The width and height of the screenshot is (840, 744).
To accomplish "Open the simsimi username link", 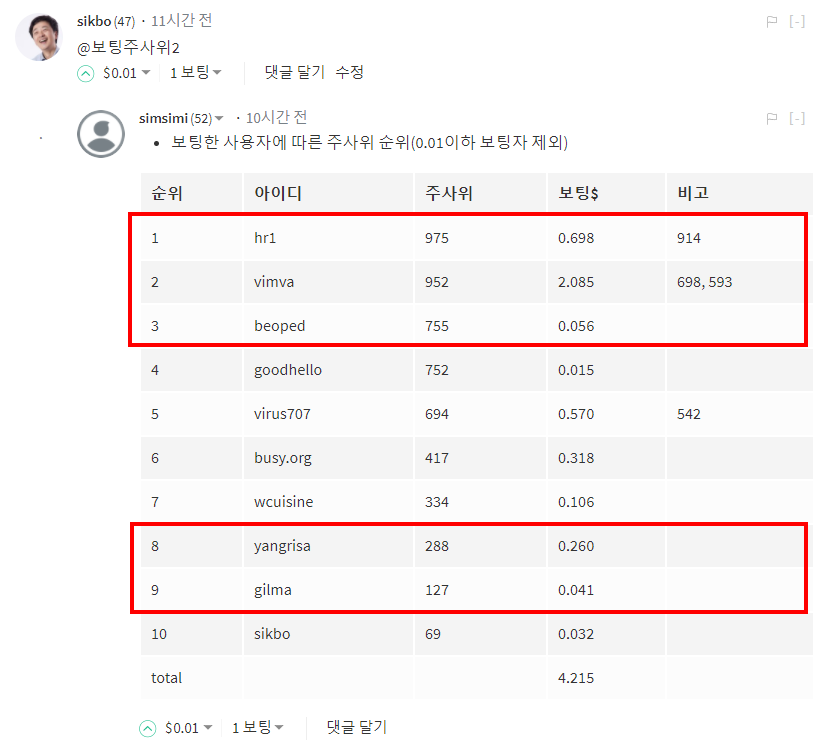I will point(163,118).
